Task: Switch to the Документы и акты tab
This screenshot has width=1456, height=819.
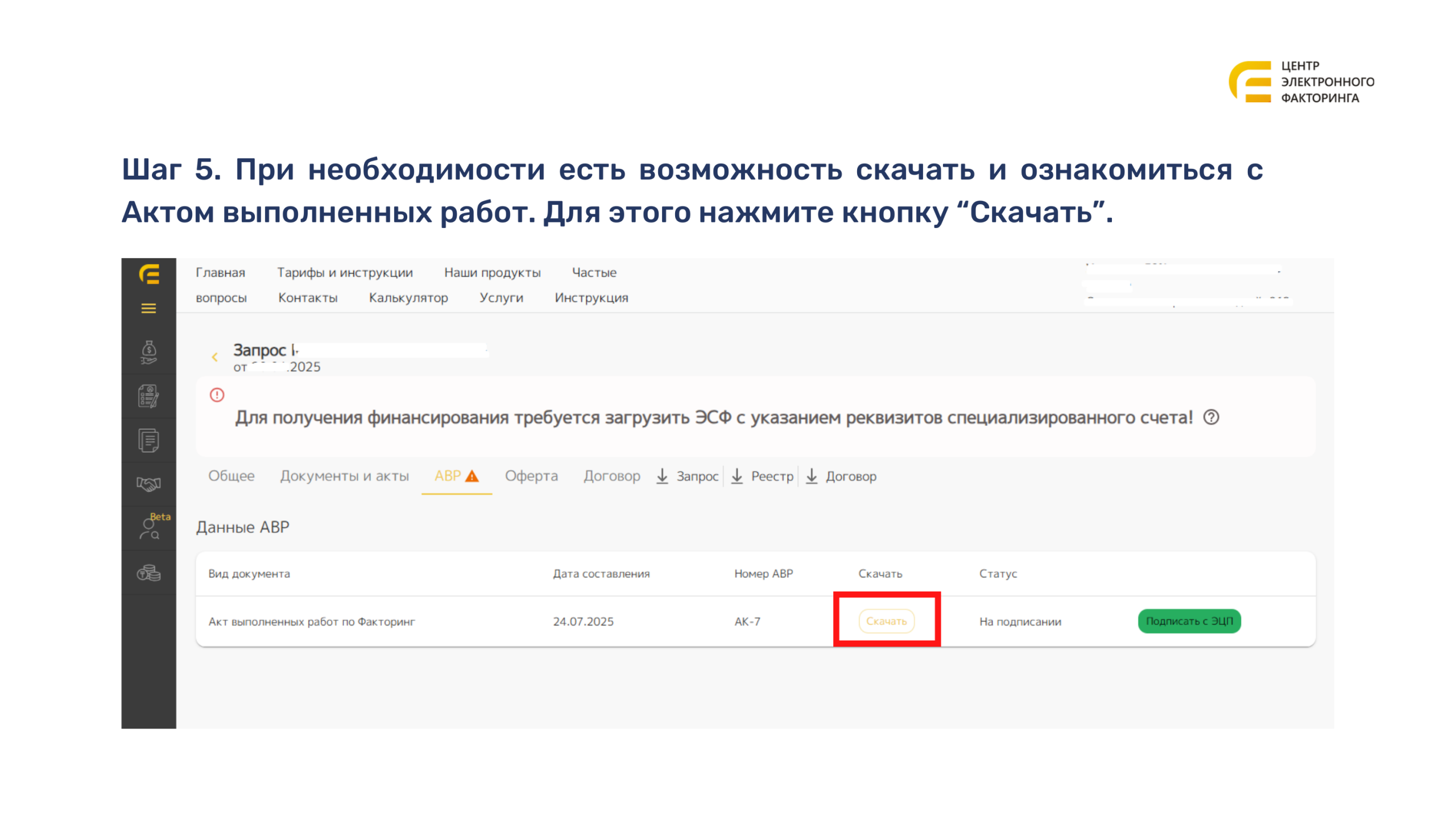Action: 344,475
